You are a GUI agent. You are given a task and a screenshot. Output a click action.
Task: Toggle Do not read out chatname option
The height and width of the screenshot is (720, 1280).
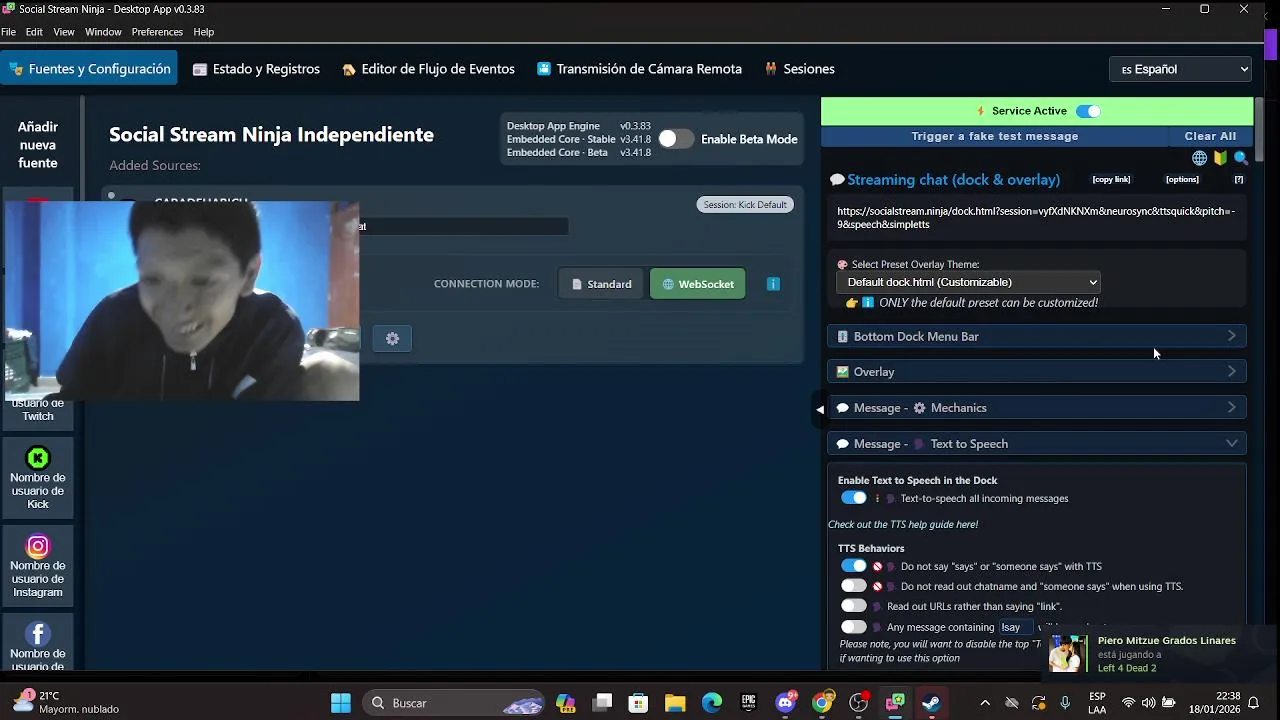(x=854, y=586)
